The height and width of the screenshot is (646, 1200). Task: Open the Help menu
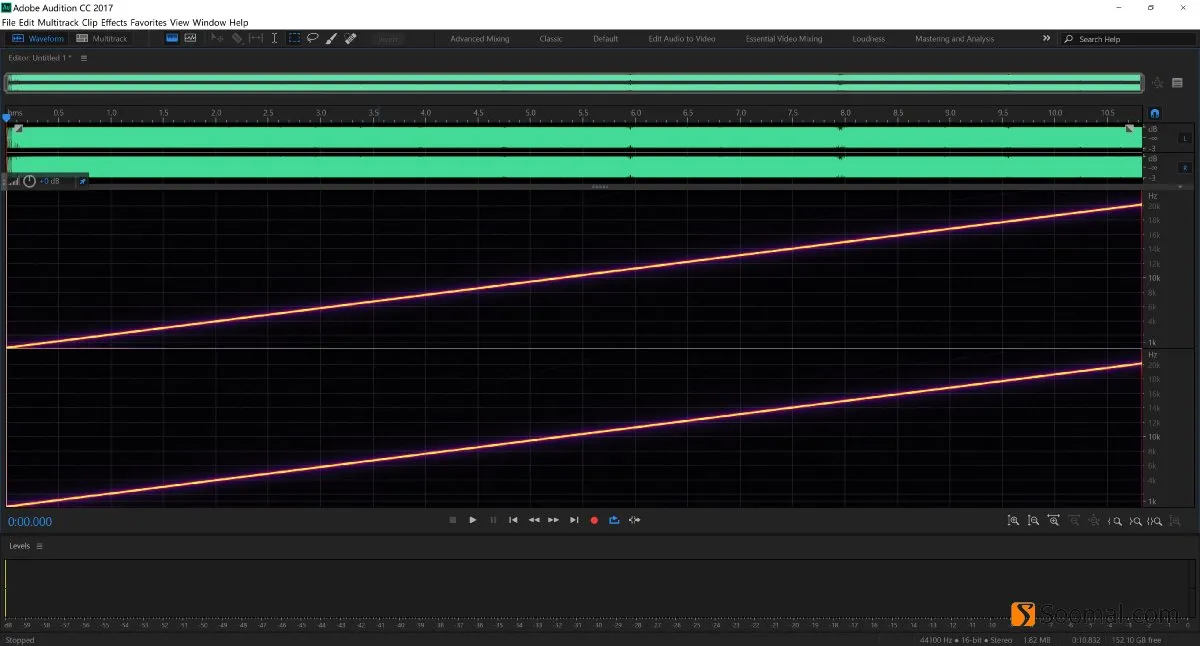tap(238, 22)
